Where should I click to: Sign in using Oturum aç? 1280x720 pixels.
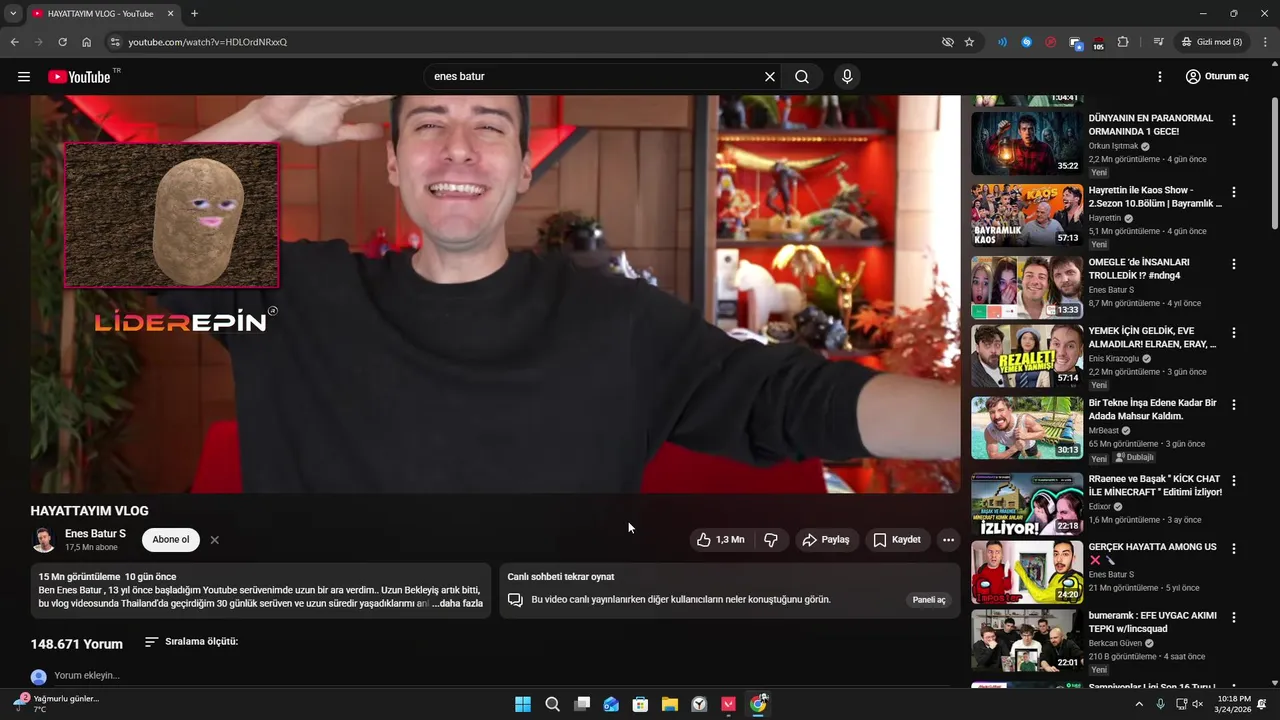pyautogui.click(x=1217, y=77)
